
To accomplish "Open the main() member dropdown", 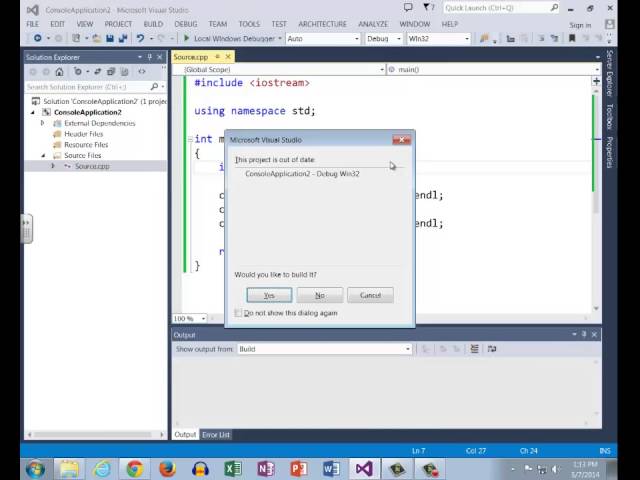I will click(494, 70).
